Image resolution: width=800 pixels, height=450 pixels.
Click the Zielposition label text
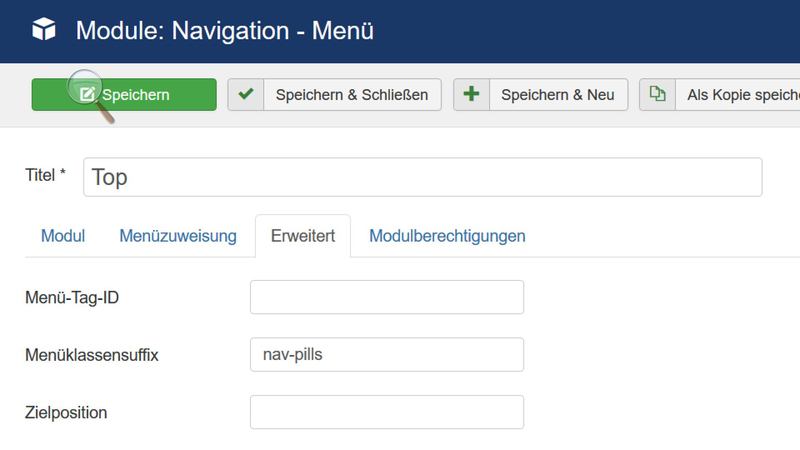coord(66,412)
